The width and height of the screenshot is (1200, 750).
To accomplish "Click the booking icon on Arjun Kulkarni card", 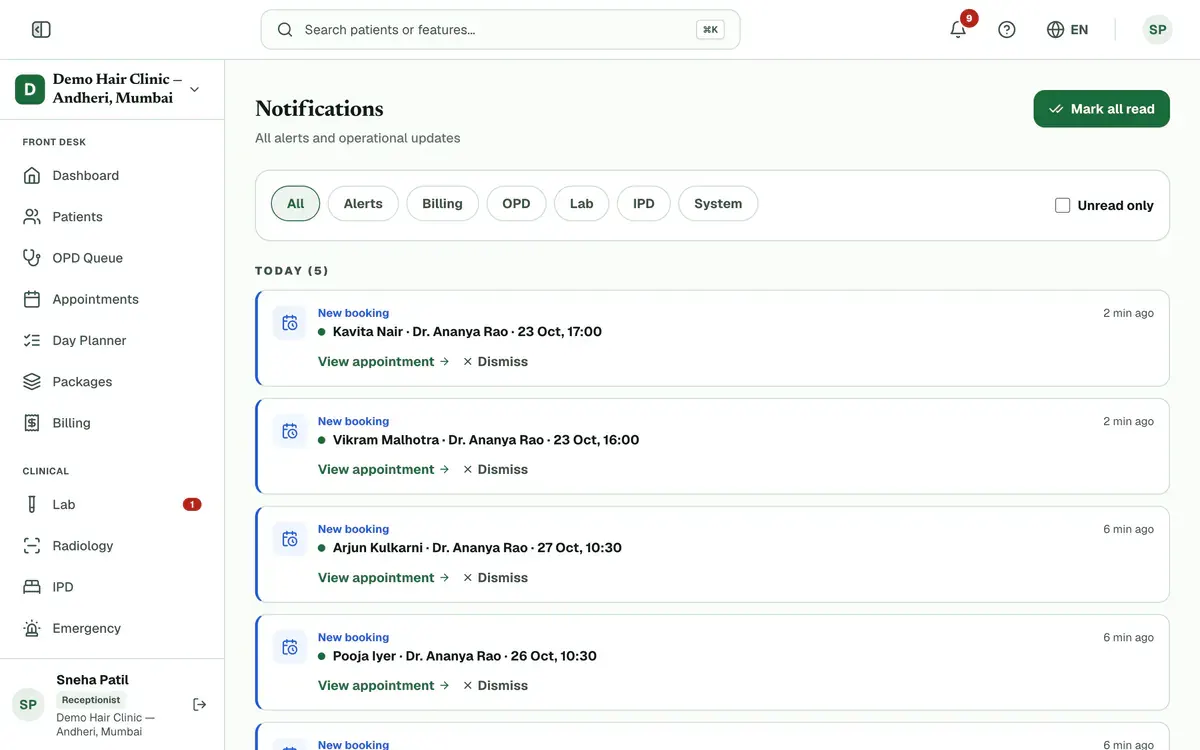I will click(x=290, y=539).
